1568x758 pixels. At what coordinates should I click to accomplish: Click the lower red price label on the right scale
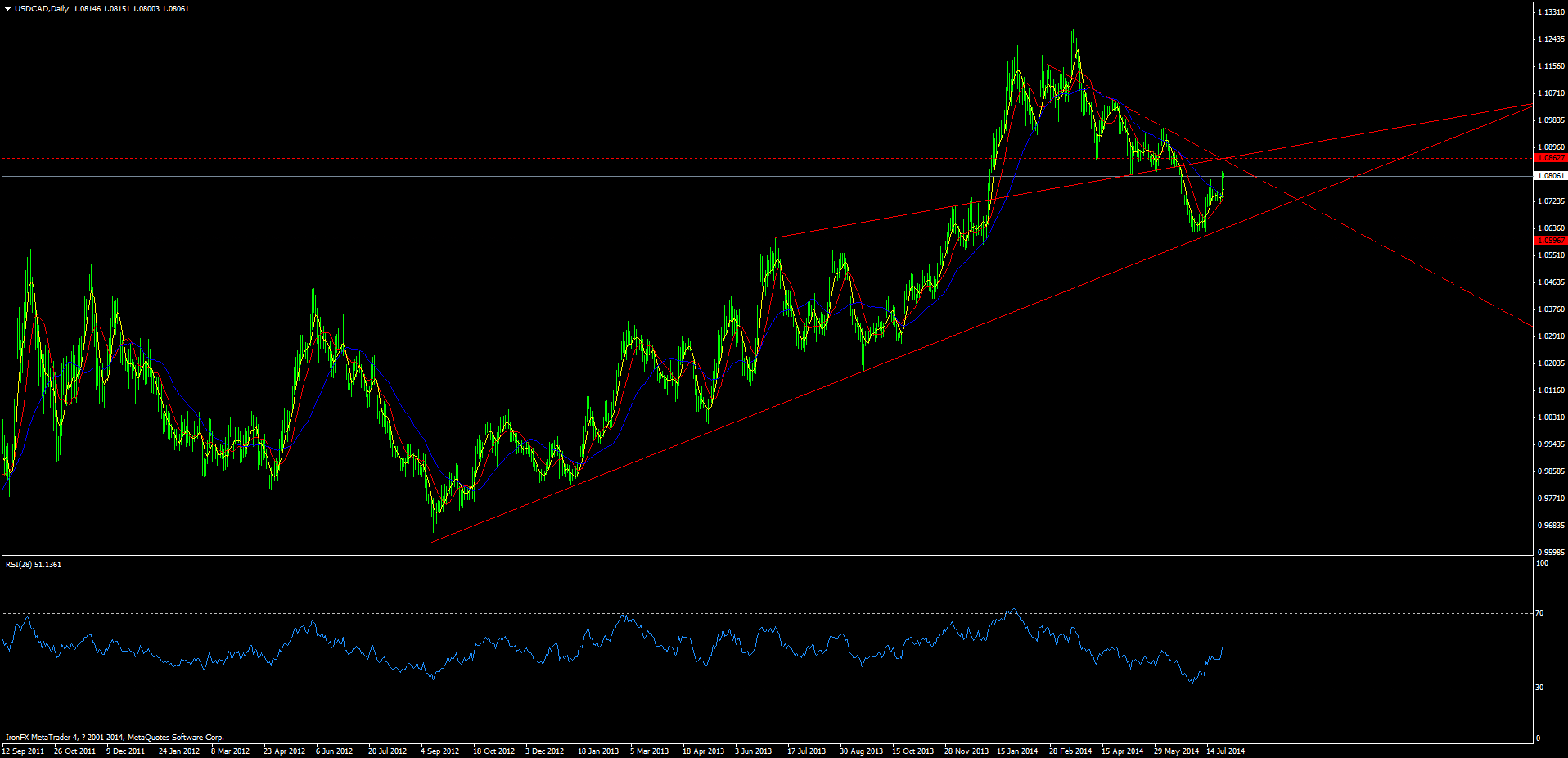1553,241
